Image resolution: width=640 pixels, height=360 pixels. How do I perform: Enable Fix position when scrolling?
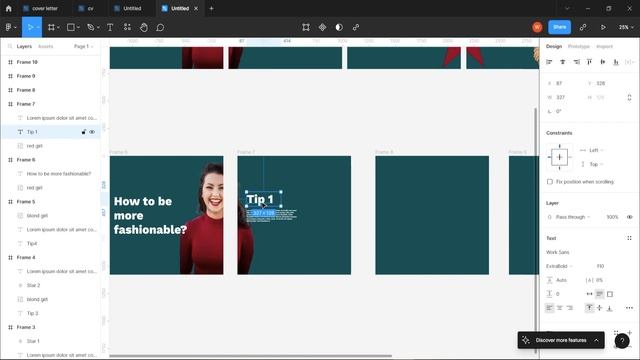click(x=550, y=182)
